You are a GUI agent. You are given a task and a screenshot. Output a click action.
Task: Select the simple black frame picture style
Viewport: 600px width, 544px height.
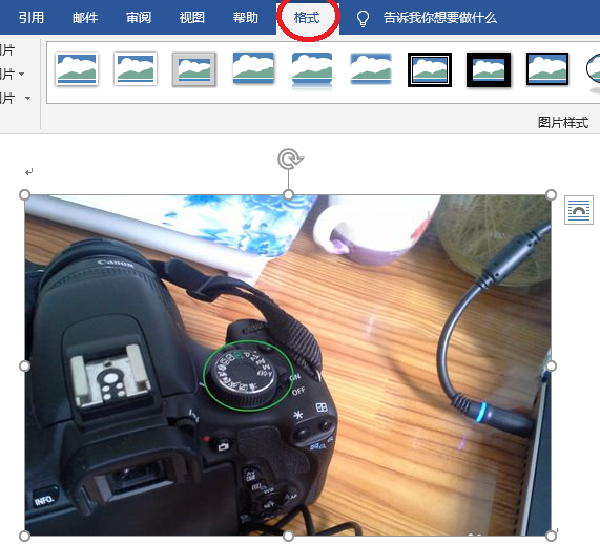click(547, 70)
